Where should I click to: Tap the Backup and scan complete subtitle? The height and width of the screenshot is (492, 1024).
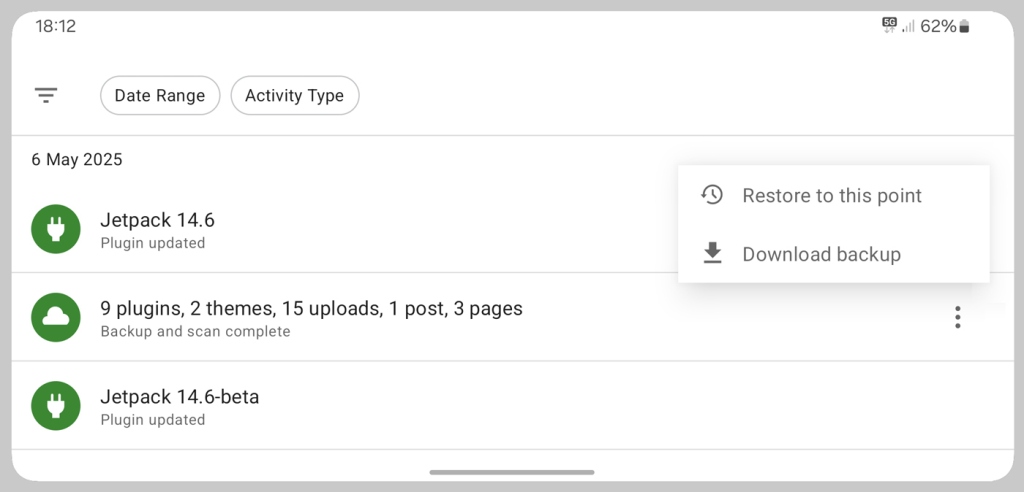[195, 331]
